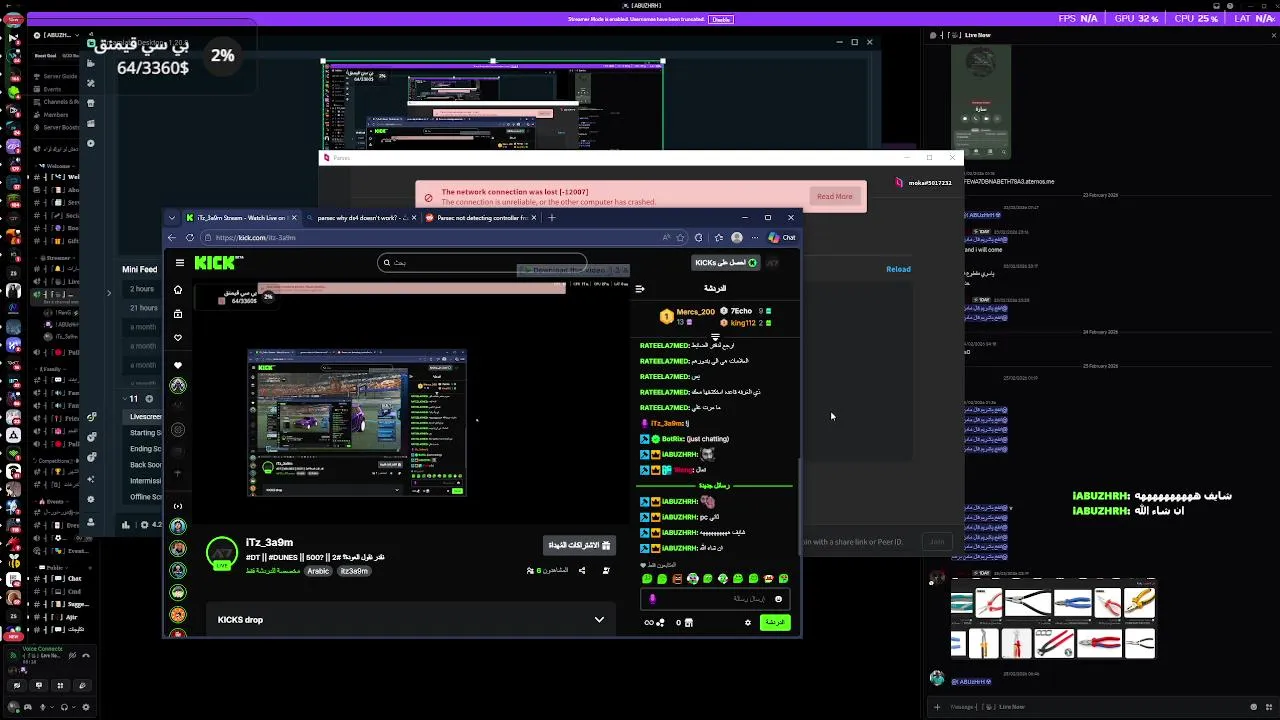Switch to 'Parsec not detecting controller' tab
1280x720 pixels.
click(x=480, y=217)
